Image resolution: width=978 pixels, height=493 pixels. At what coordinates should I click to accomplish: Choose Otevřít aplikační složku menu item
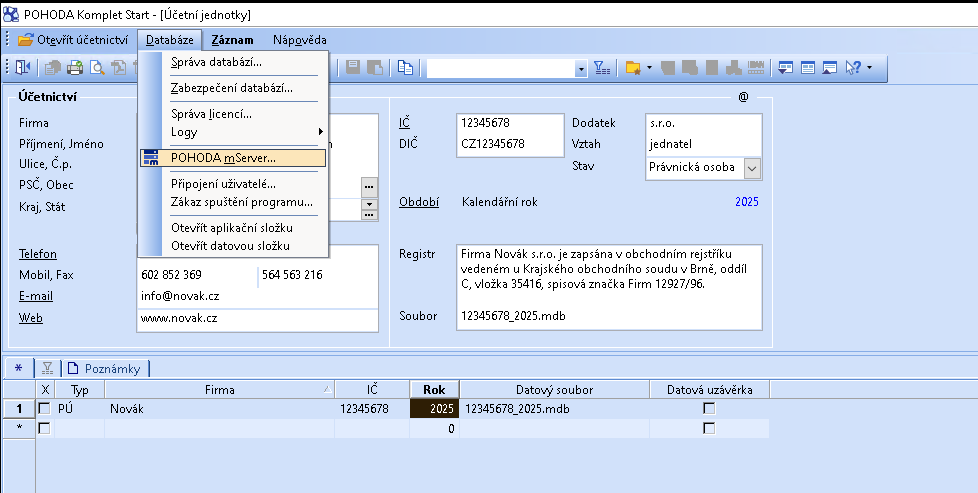point(231,228)
